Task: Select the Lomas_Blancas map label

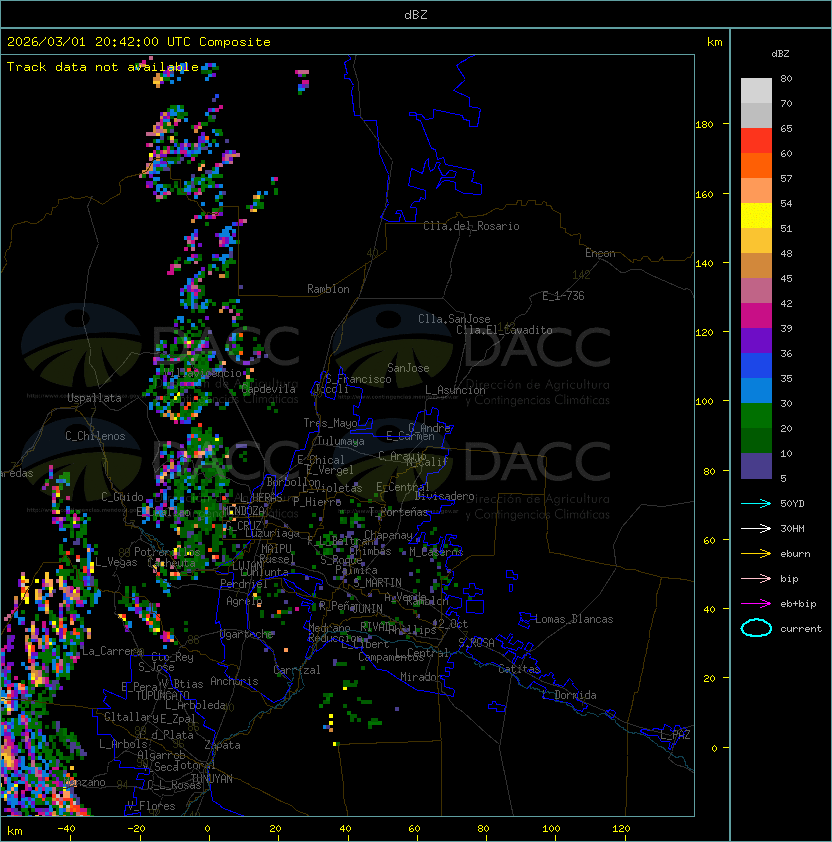Action: tap(573, 619)
